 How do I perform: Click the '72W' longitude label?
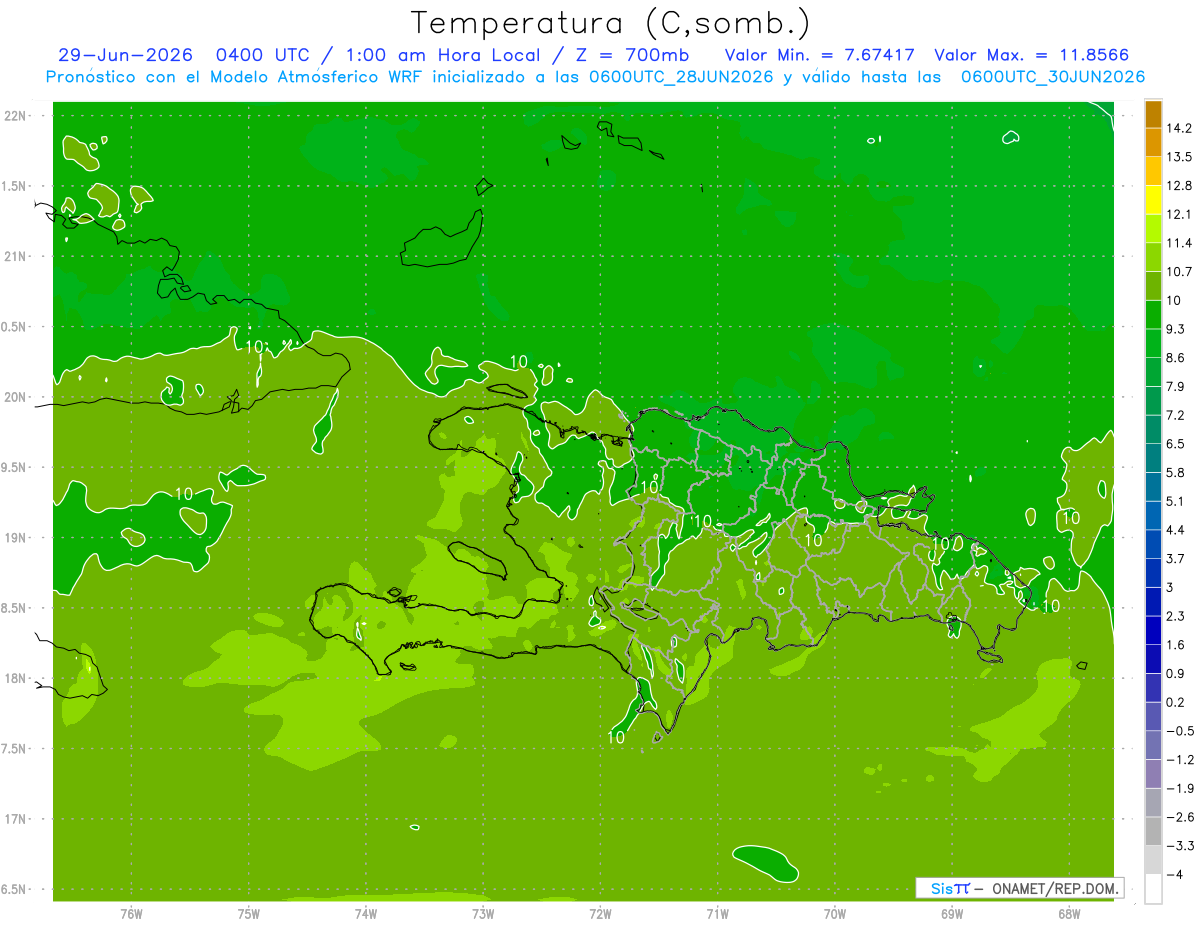click(x=600, y=913)
